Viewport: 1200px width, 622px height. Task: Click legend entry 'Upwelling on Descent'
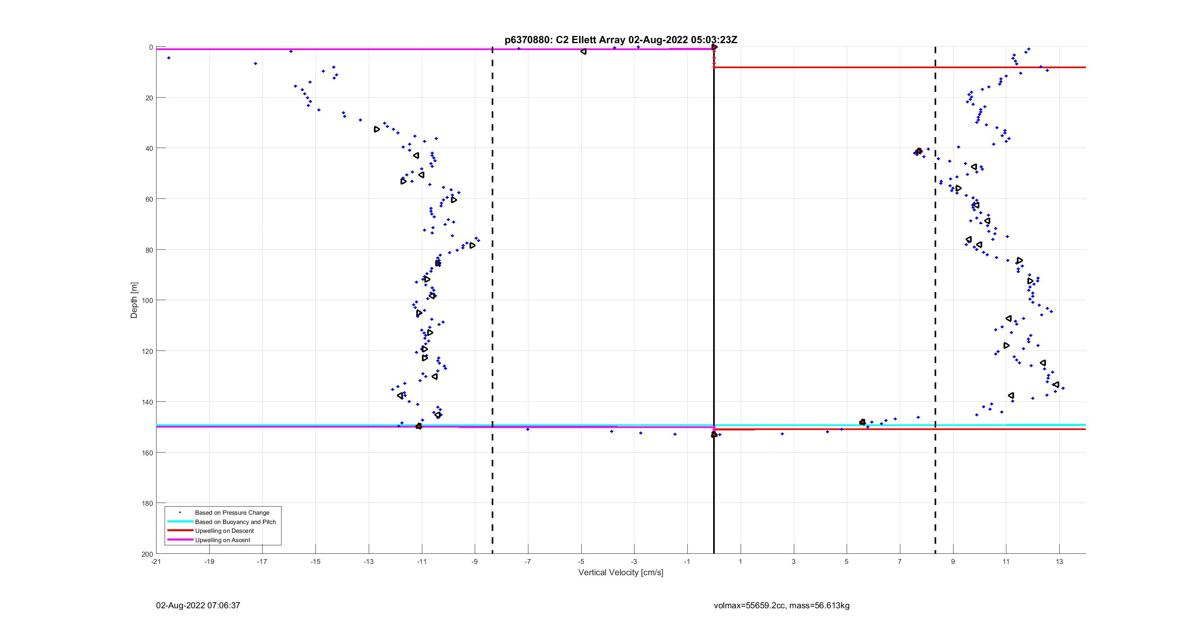click(x=225, y=531)
